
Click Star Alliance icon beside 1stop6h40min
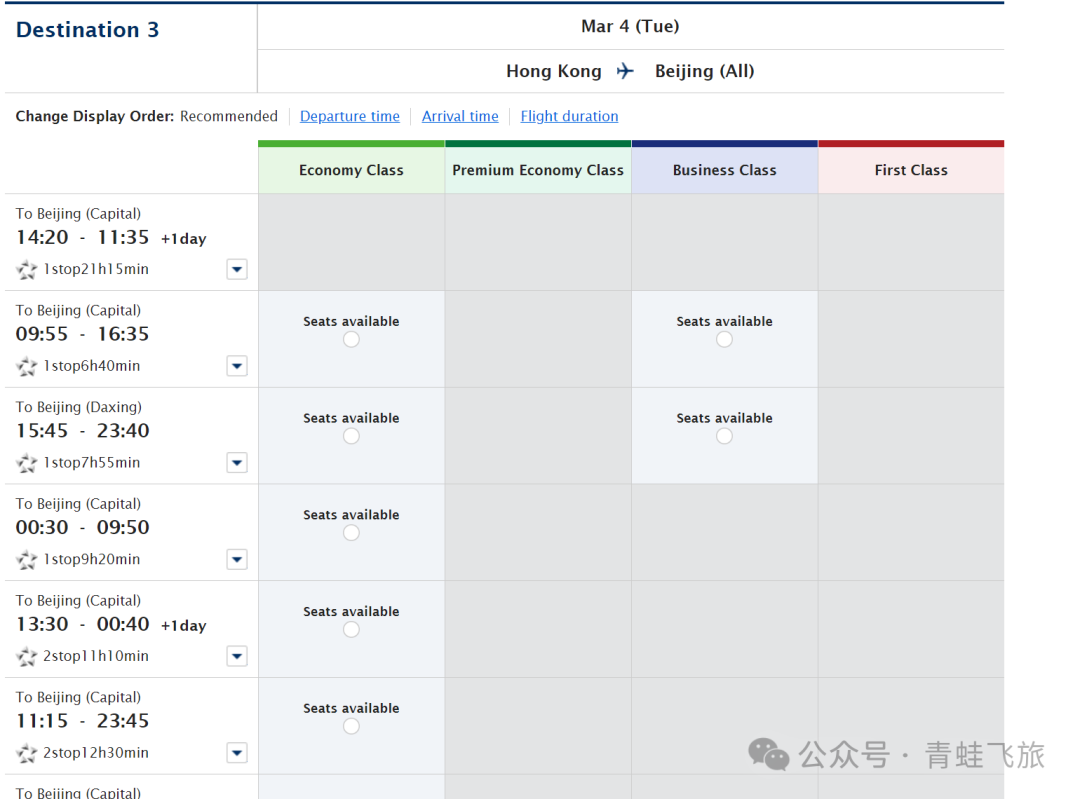pos(27,366)
